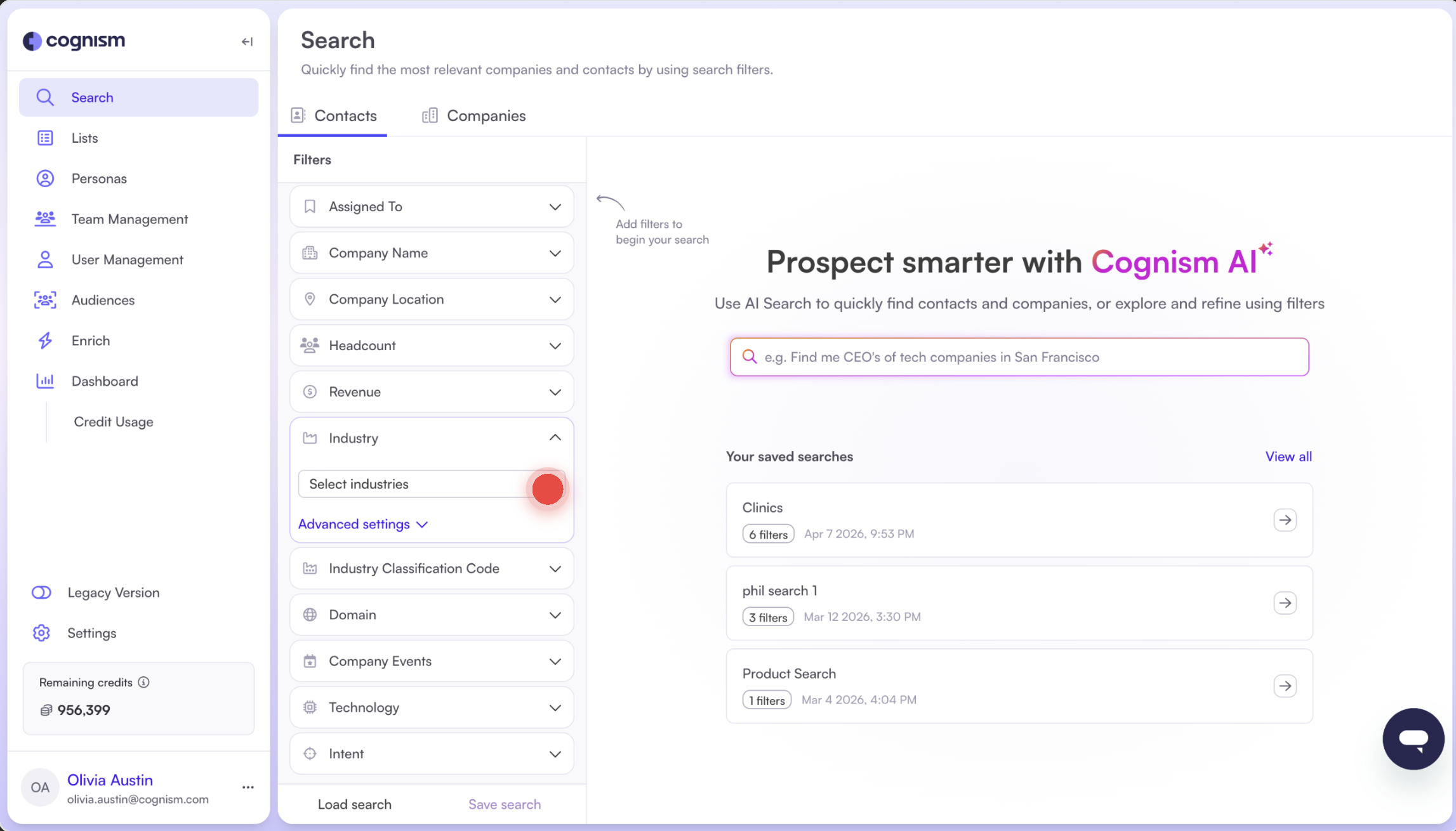Click the Dashboard chart icon
Image resolution: width=1456 pixels, height=831 pixels.
click(45, 381)
